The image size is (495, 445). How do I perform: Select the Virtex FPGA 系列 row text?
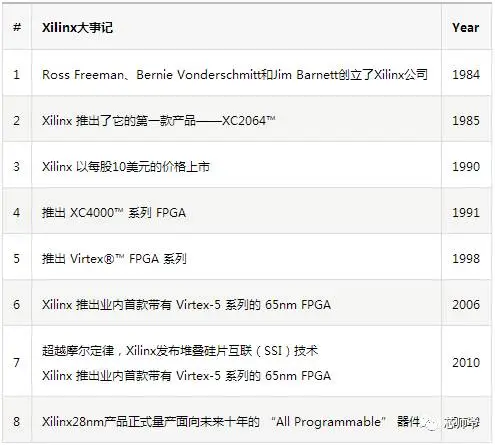click(x=114, y=258)
